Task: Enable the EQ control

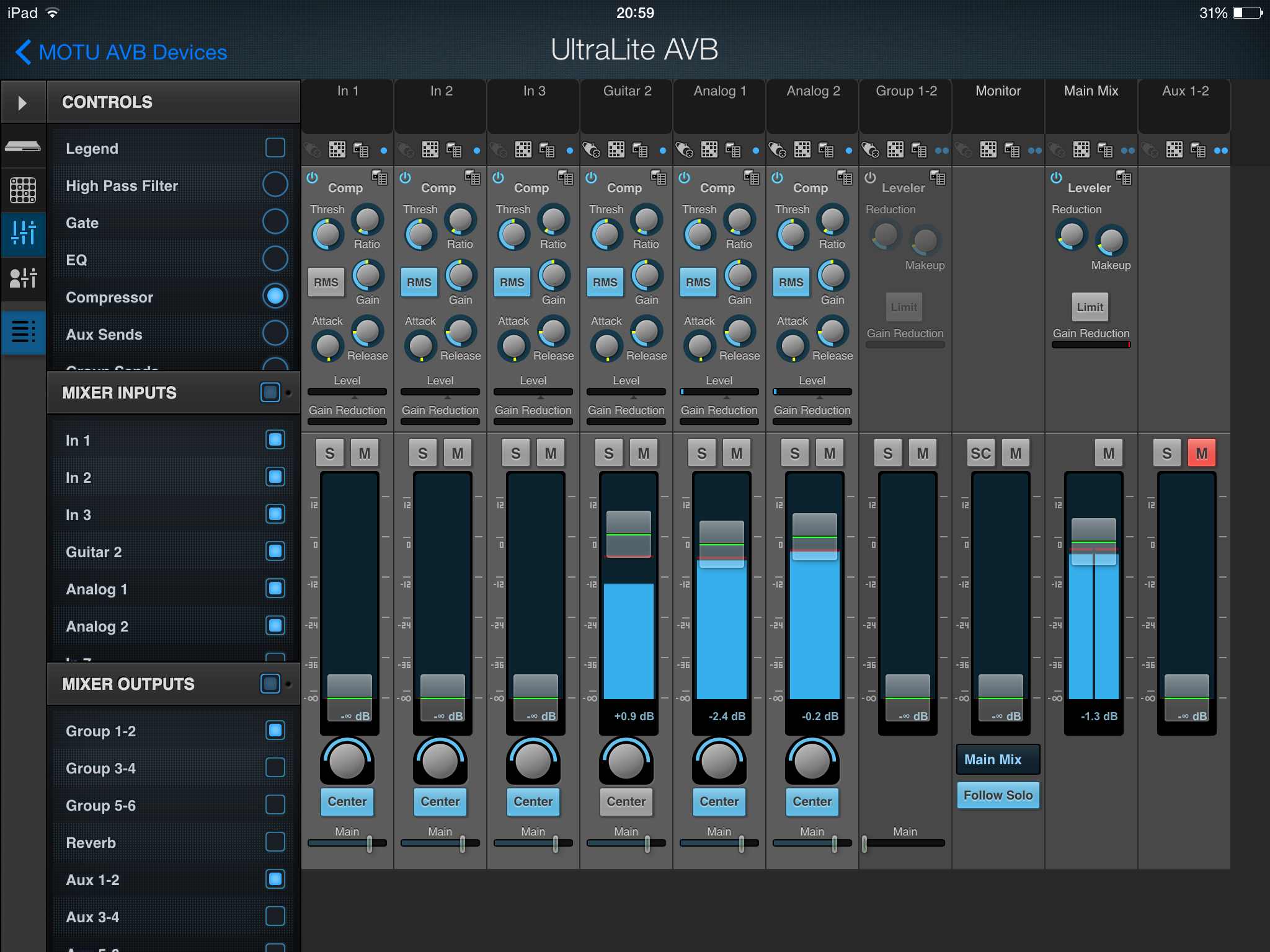Action: click(x=275, y=259)
